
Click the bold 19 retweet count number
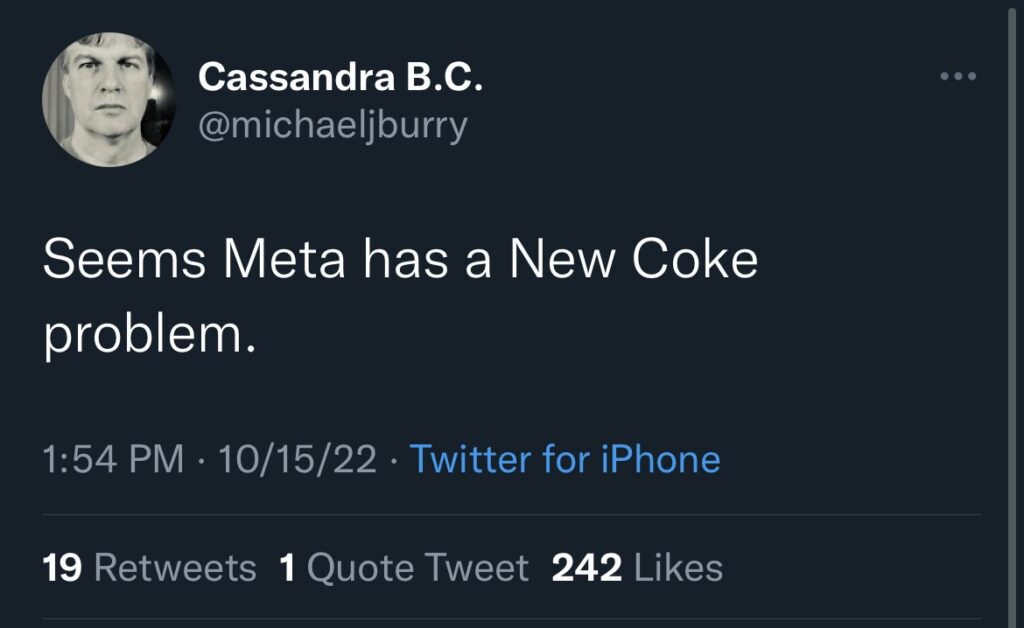point(62,568)
